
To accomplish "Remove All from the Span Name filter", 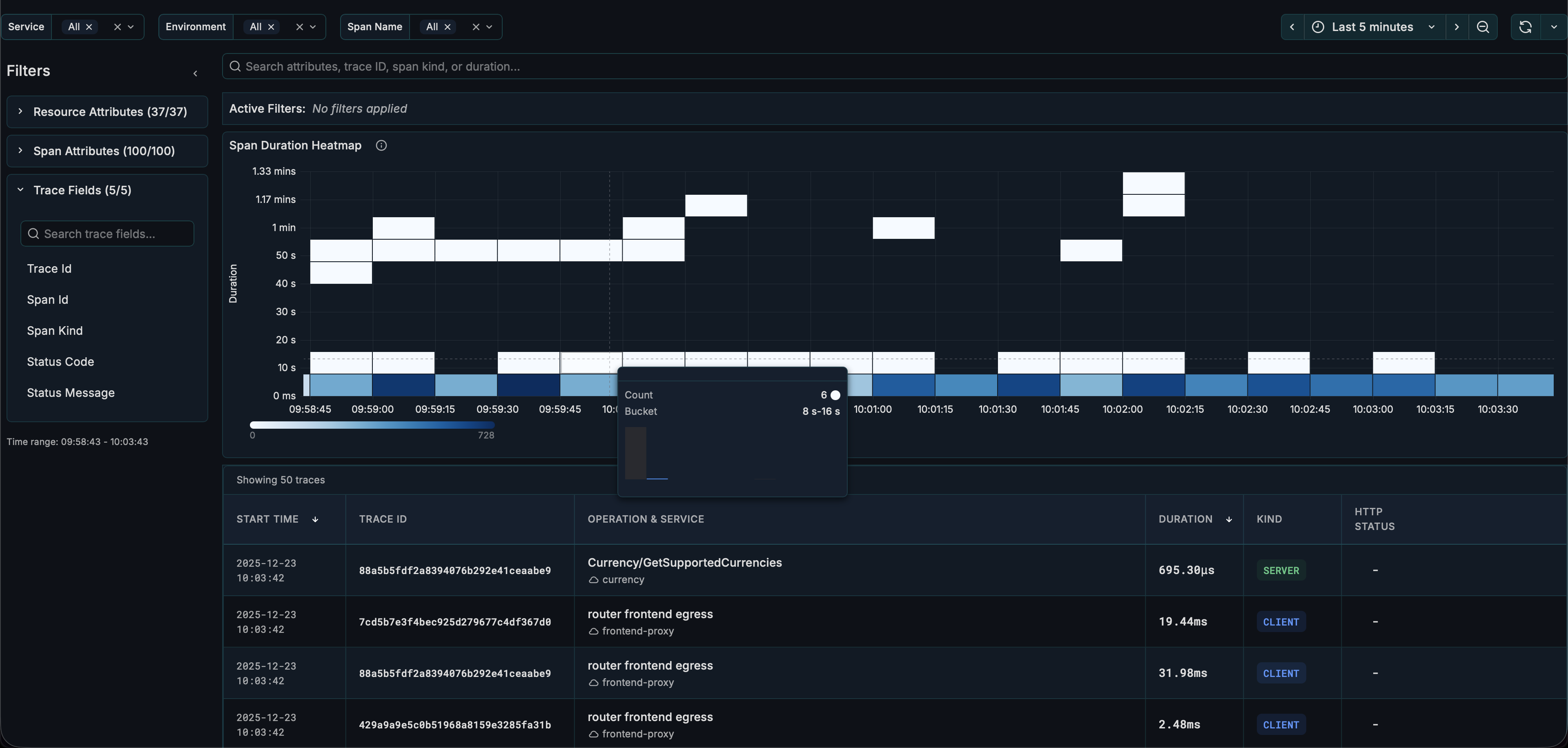I will 448,27.
